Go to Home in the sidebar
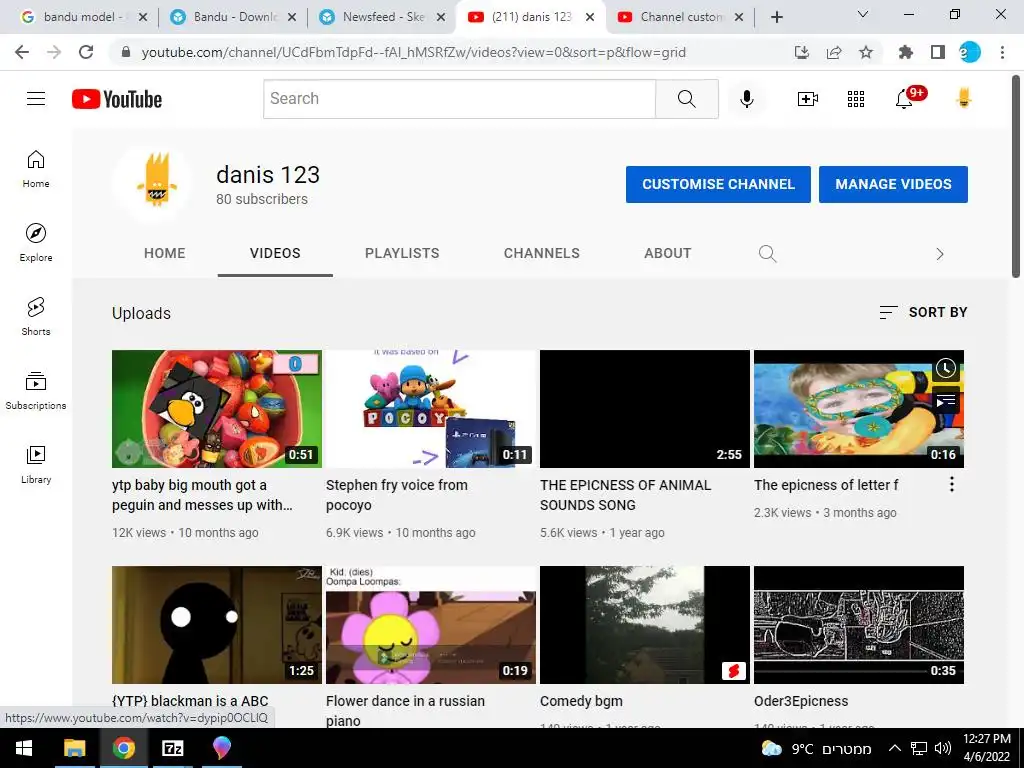 (36, 169)
